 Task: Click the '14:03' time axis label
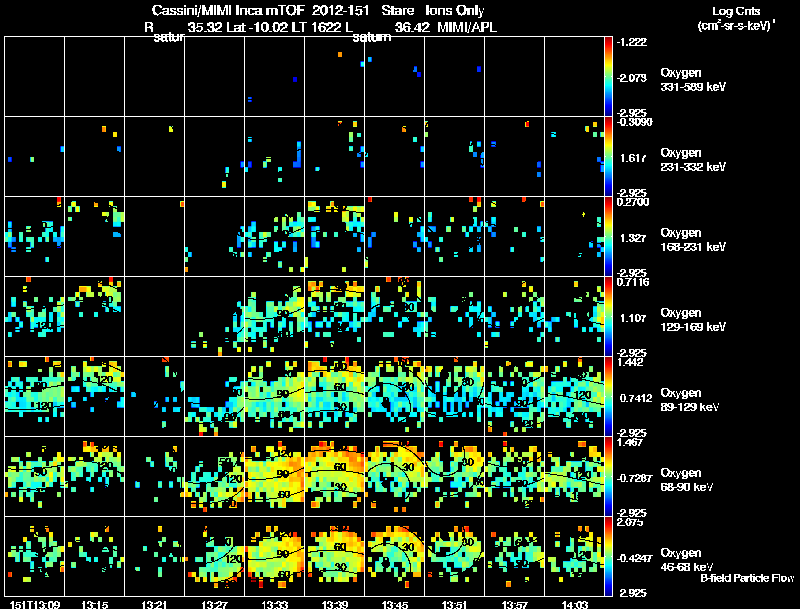point(575,604)
